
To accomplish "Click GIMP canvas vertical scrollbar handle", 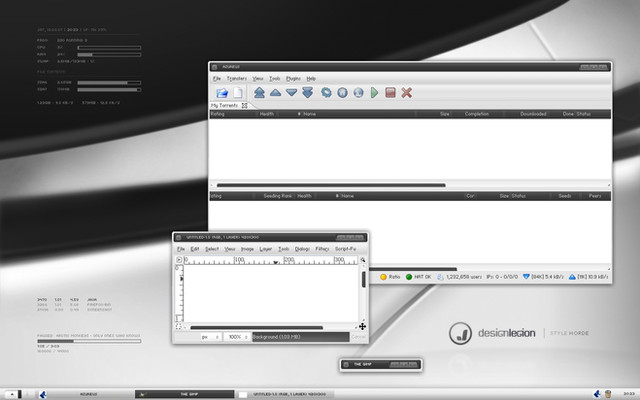I will (x=363, y=280).
